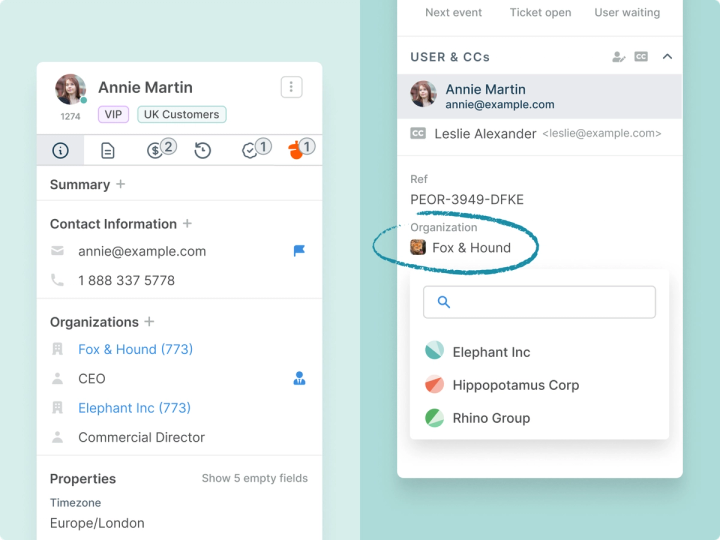Image resolution: width=720 pixels, height=540 pixels.
Task: Click the Fox & Hound organization logo icon
Action: 418,248
